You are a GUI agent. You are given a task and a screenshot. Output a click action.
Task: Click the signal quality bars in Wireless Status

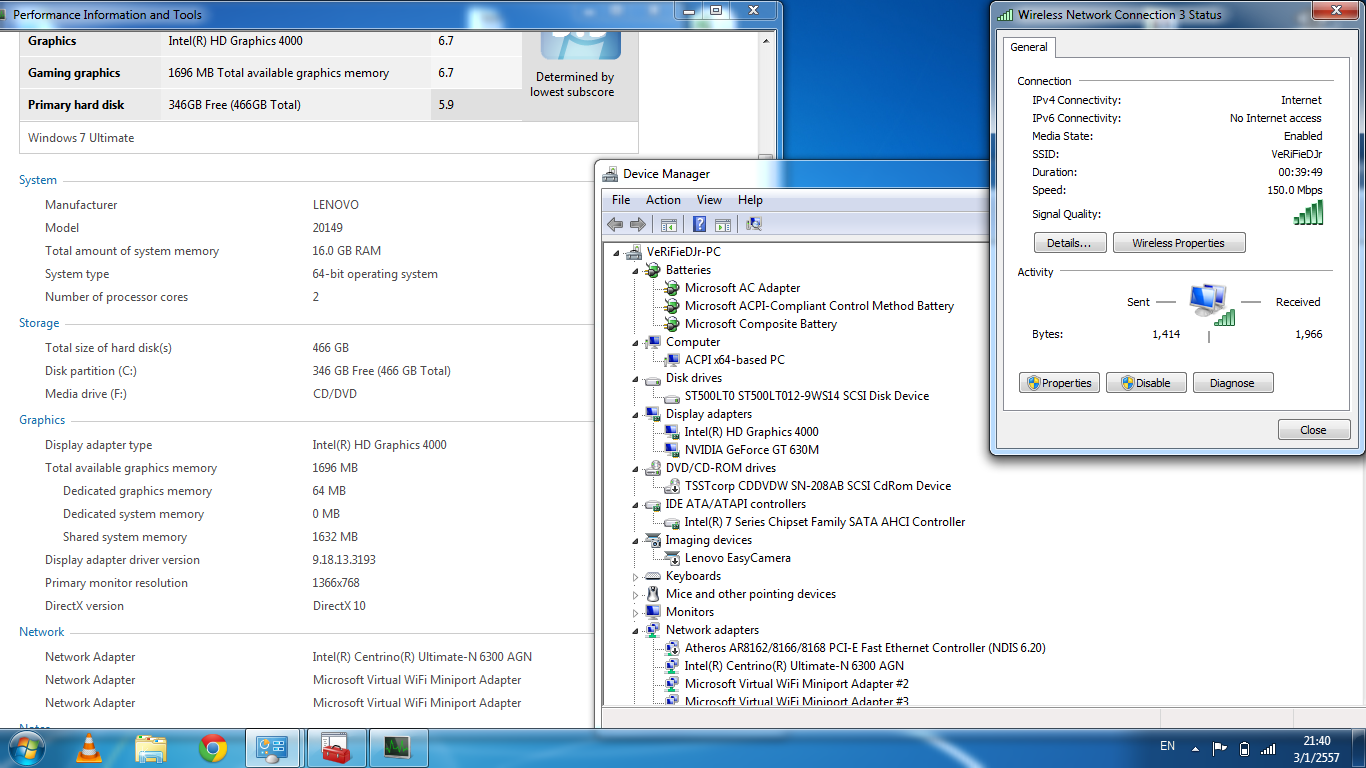tap(1308, 212)
